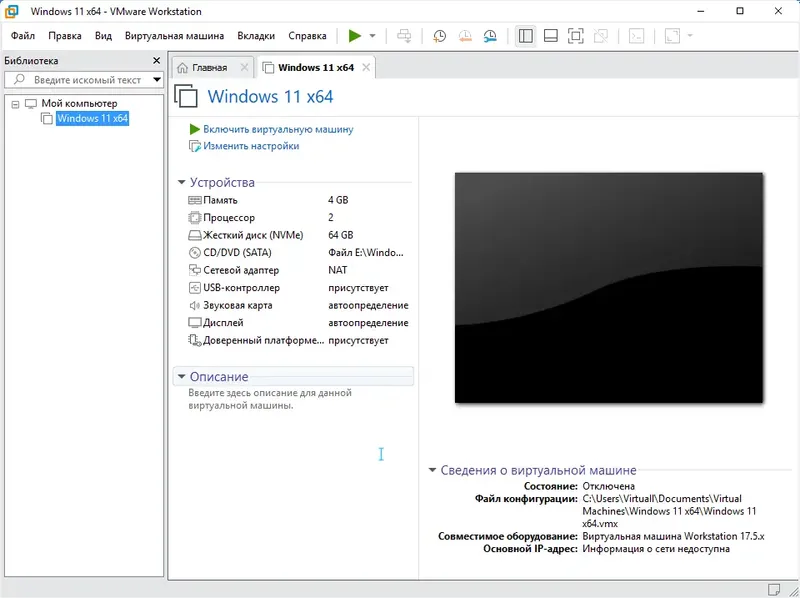Screen dimensions: 800x598
Task: Toggle the thumbnail bar icon
Action: click(x=549, y=34)
